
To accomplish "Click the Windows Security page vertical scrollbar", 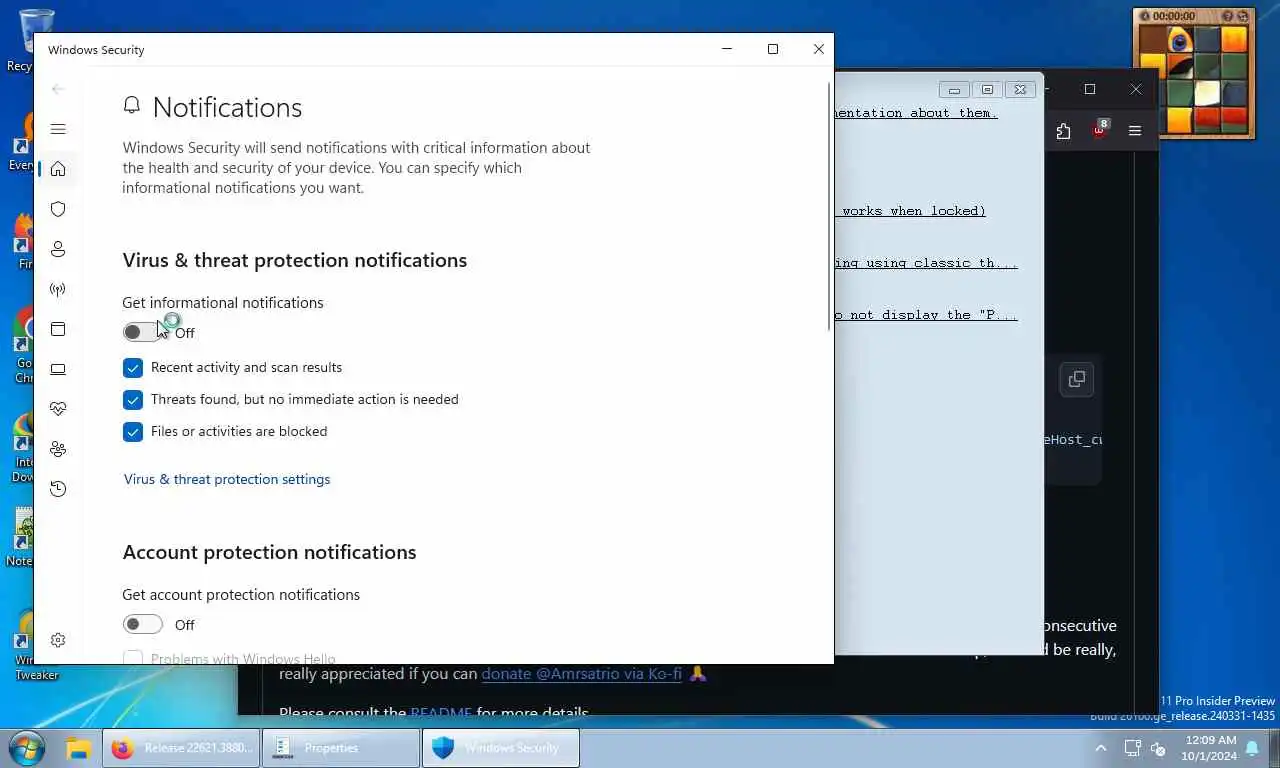I will click(830, 207).
